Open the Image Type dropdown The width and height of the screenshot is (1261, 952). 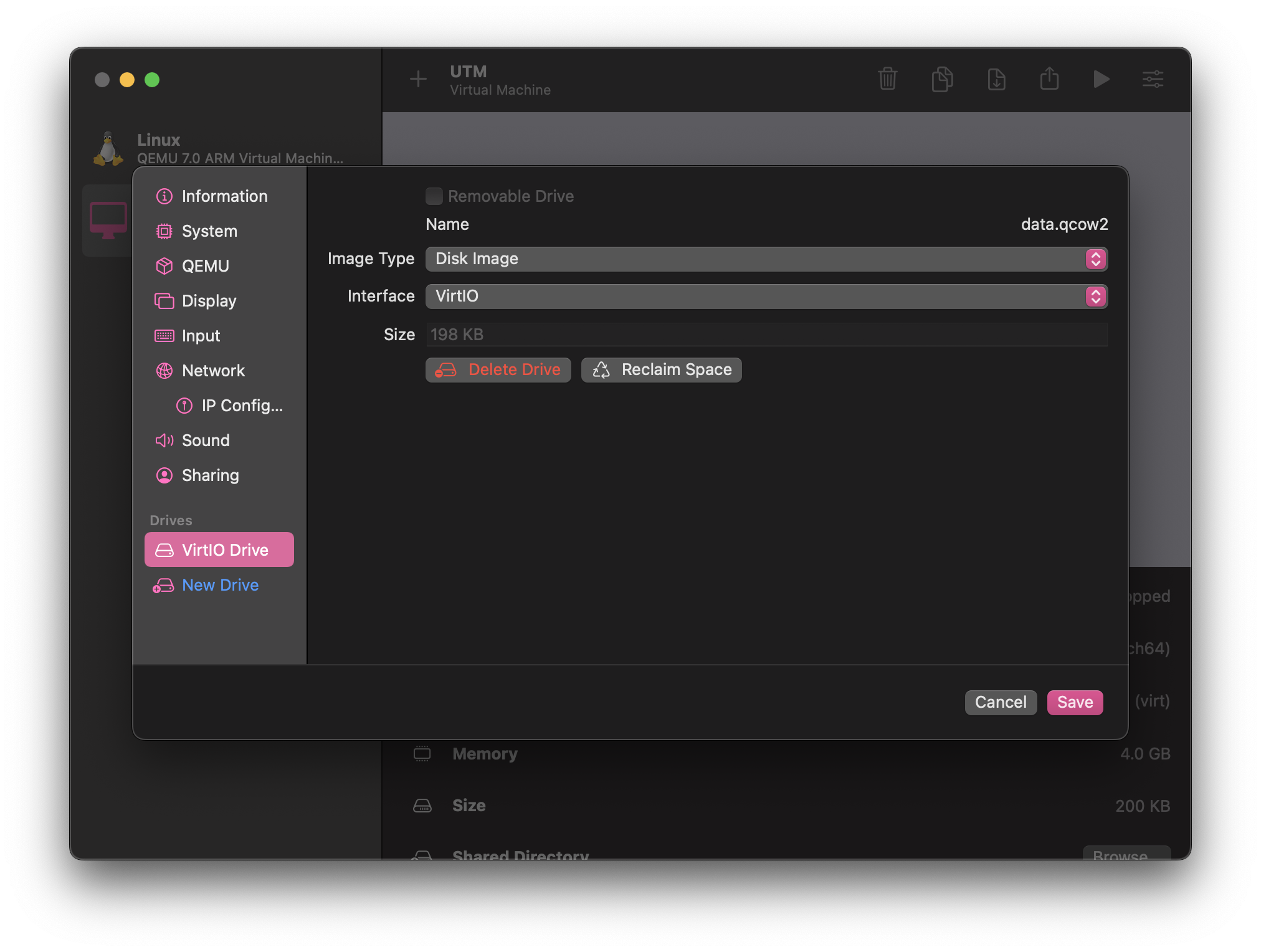tap(766, 259)
